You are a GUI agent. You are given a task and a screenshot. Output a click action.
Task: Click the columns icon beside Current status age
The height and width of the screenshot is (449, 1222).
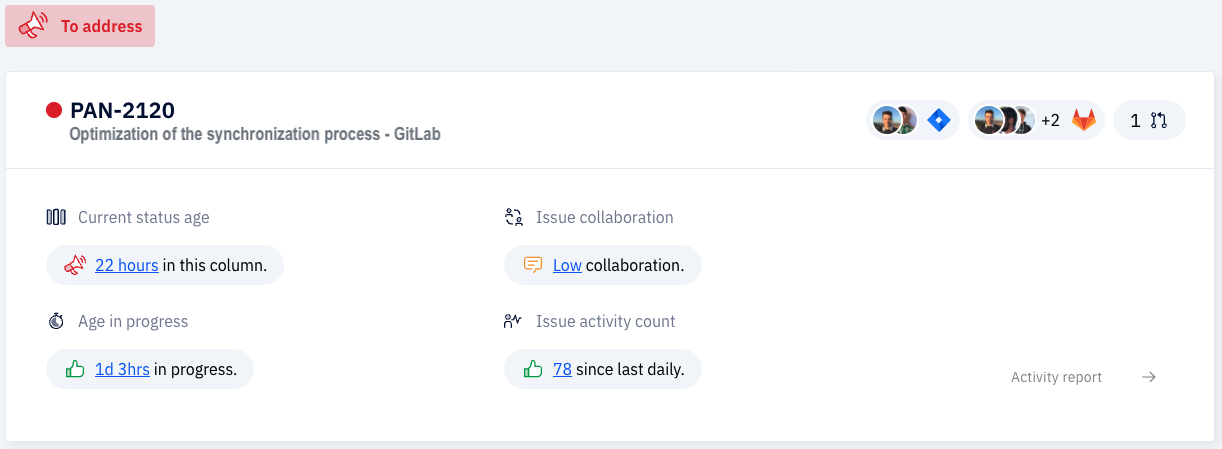pyautogui.click(x=56, y=217)
